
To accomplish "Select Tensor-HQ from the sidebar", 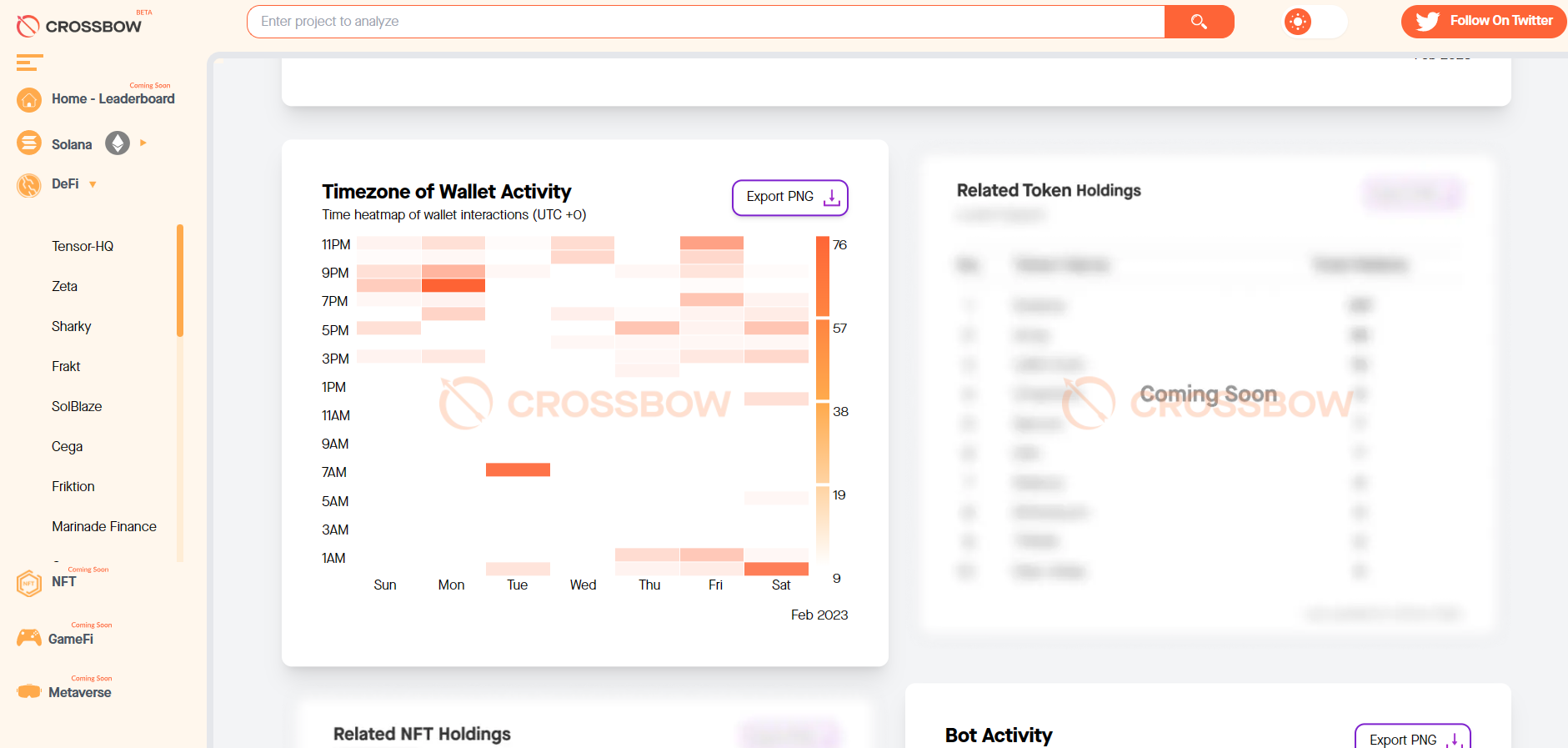I will (83, 246).
